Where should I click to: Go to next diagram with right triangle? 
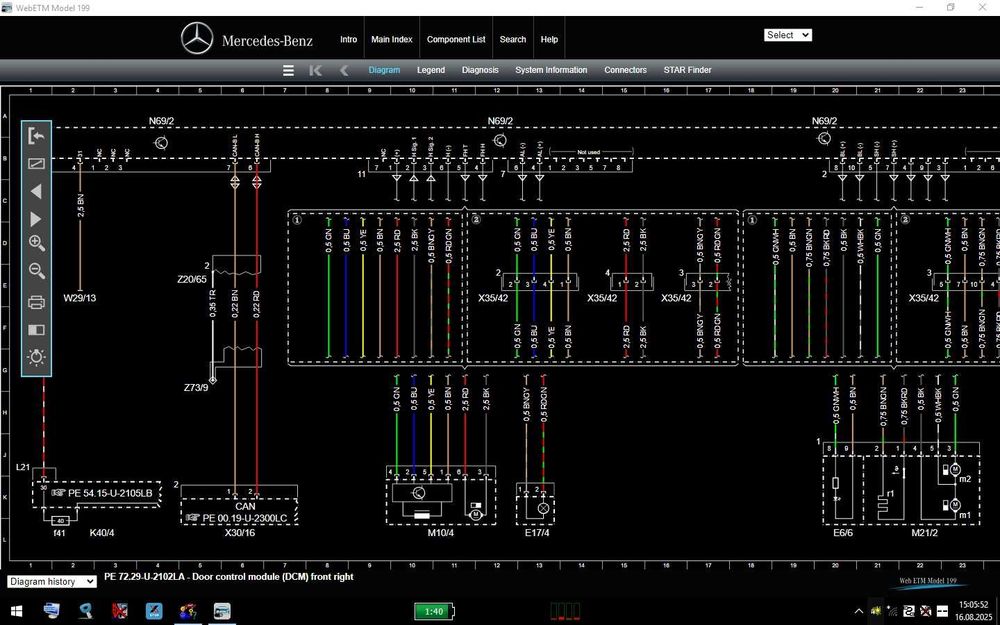pos(36,219)
